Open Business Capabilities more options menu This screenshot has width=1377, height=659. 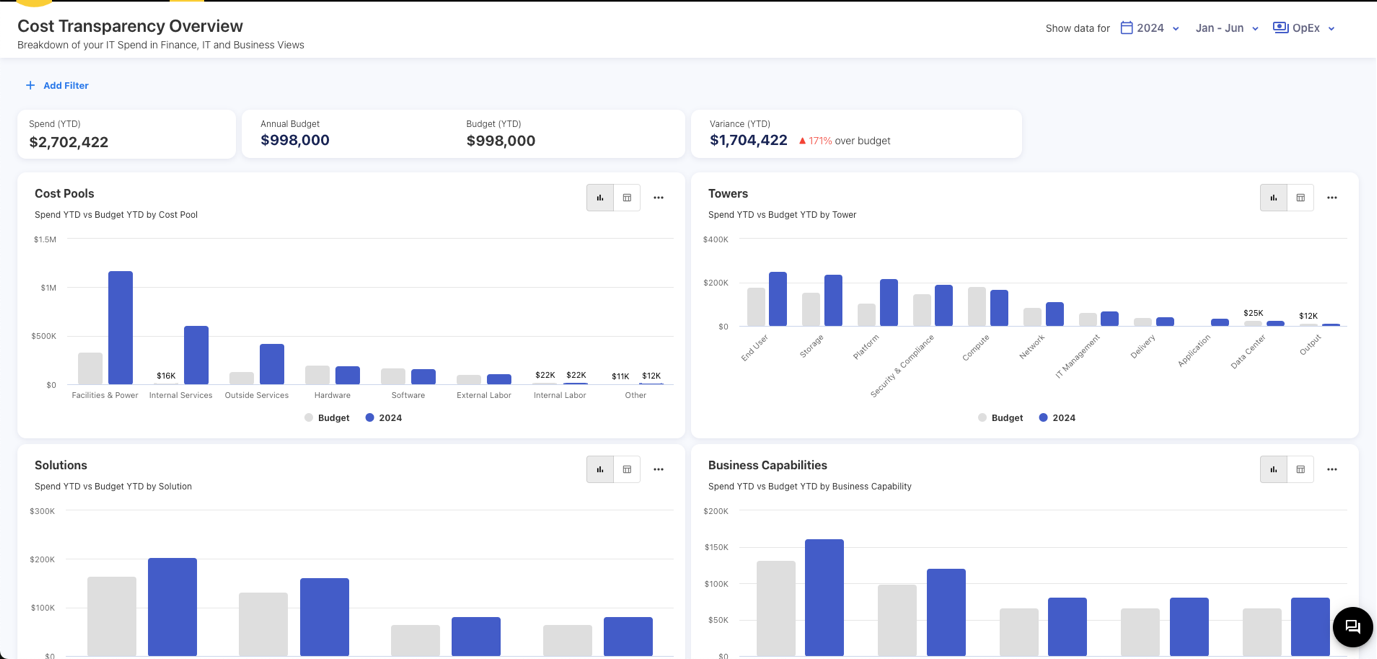[x=1332, y=469]
